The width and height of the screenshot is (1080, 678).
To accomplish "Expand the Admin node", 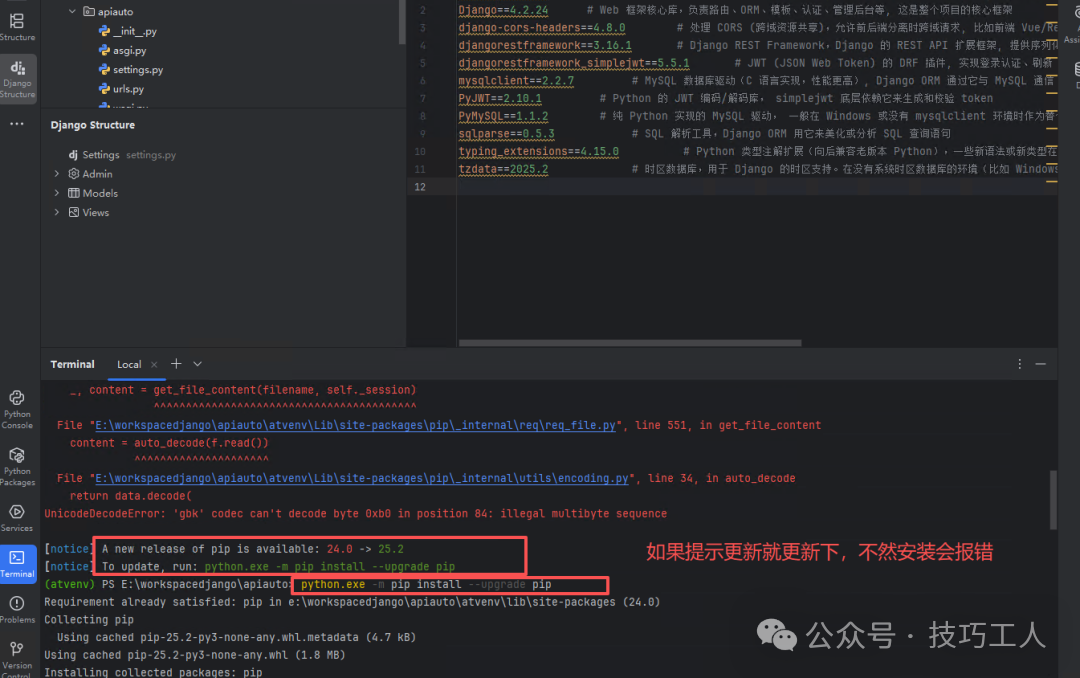I will coord(57,174).
